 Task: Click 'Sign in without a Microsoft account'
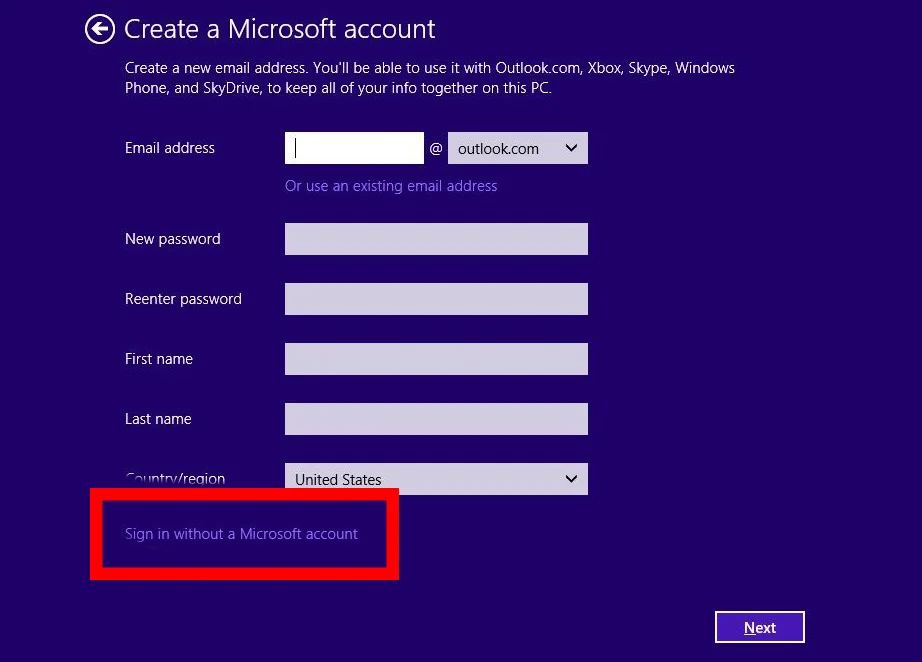[x=241, y=534]
